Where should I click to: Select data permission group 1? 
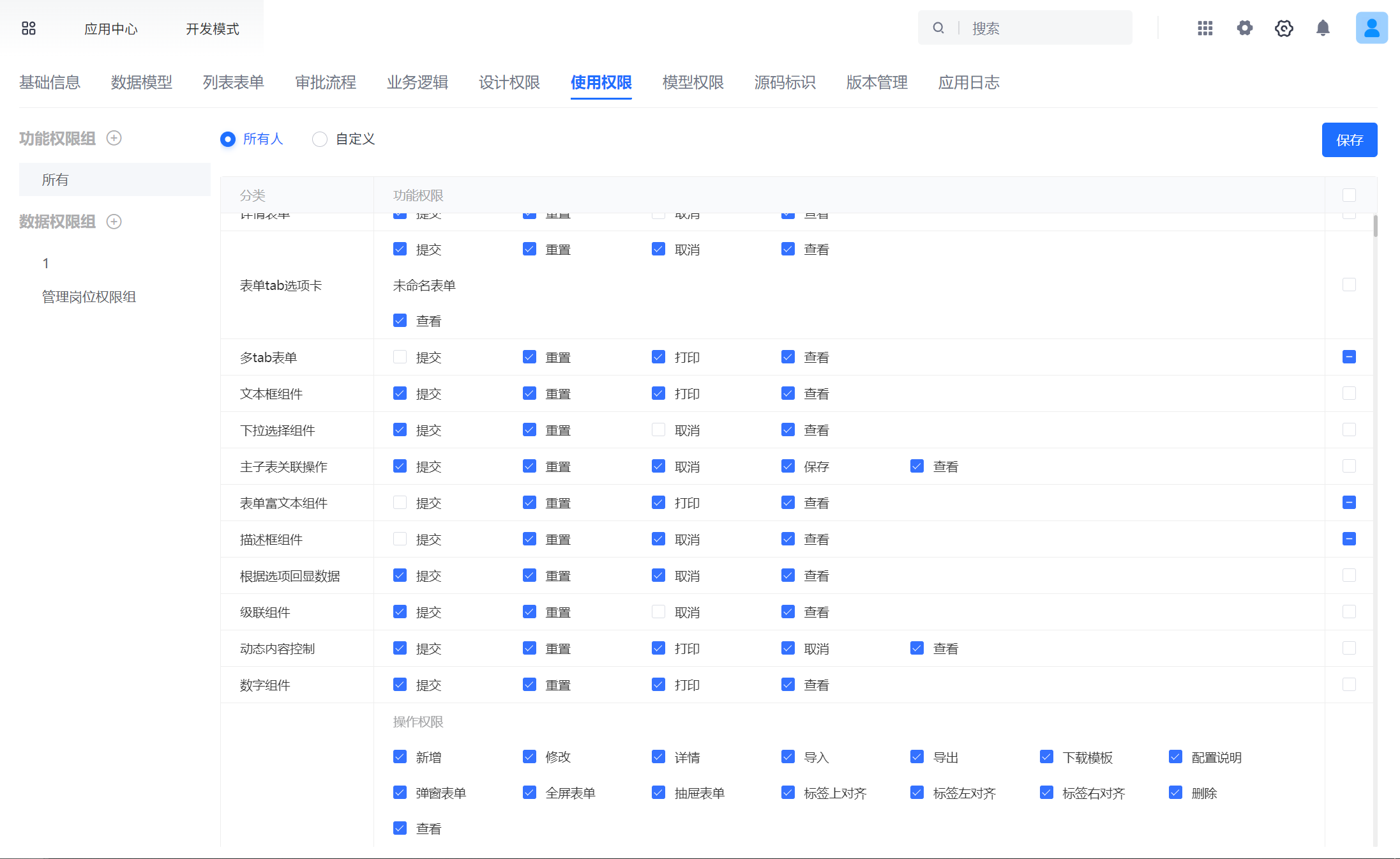[46, 263]
